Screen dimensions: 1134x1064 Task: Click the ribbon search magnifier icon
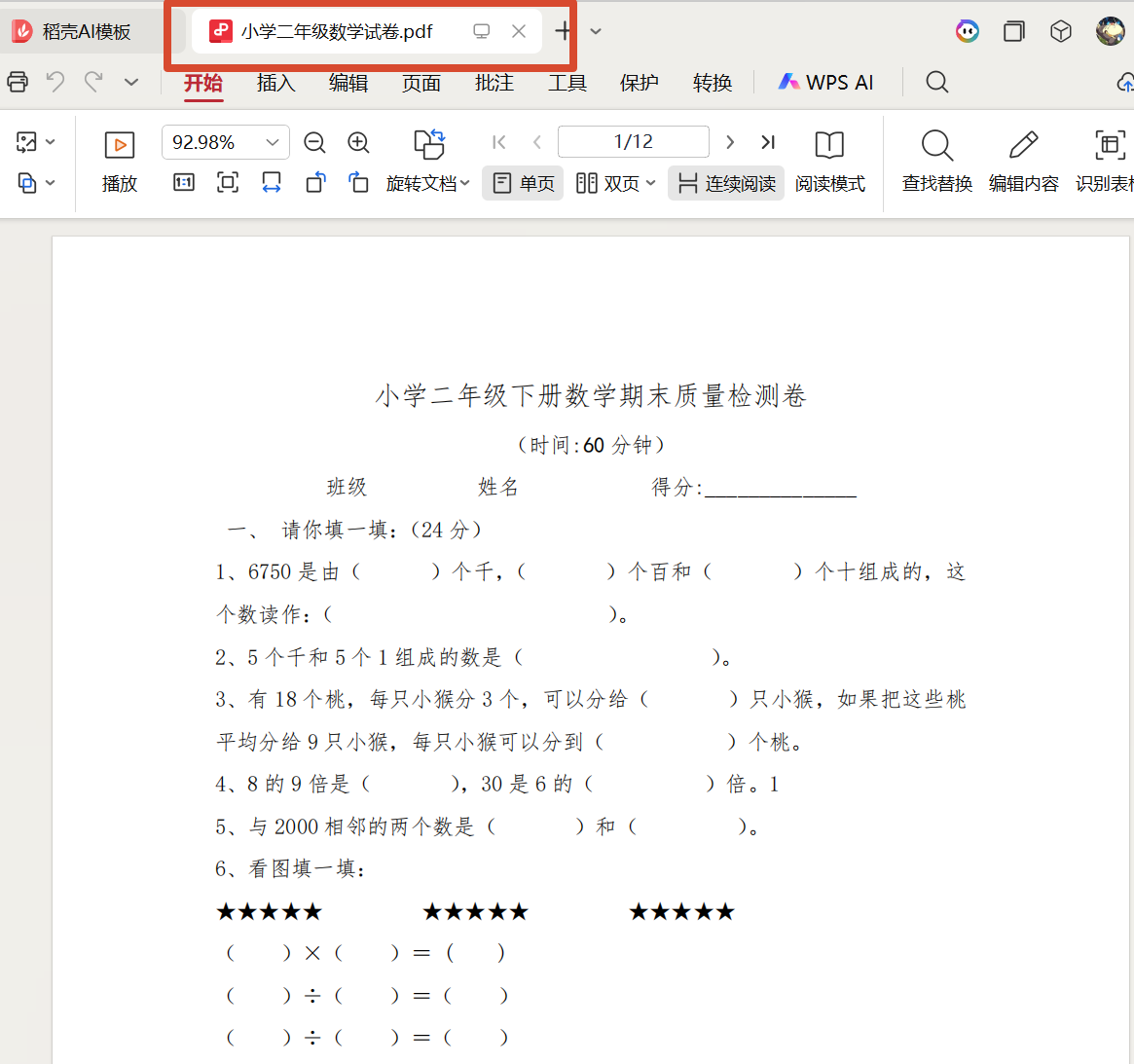pyautogui.click(x=937, y=83)
